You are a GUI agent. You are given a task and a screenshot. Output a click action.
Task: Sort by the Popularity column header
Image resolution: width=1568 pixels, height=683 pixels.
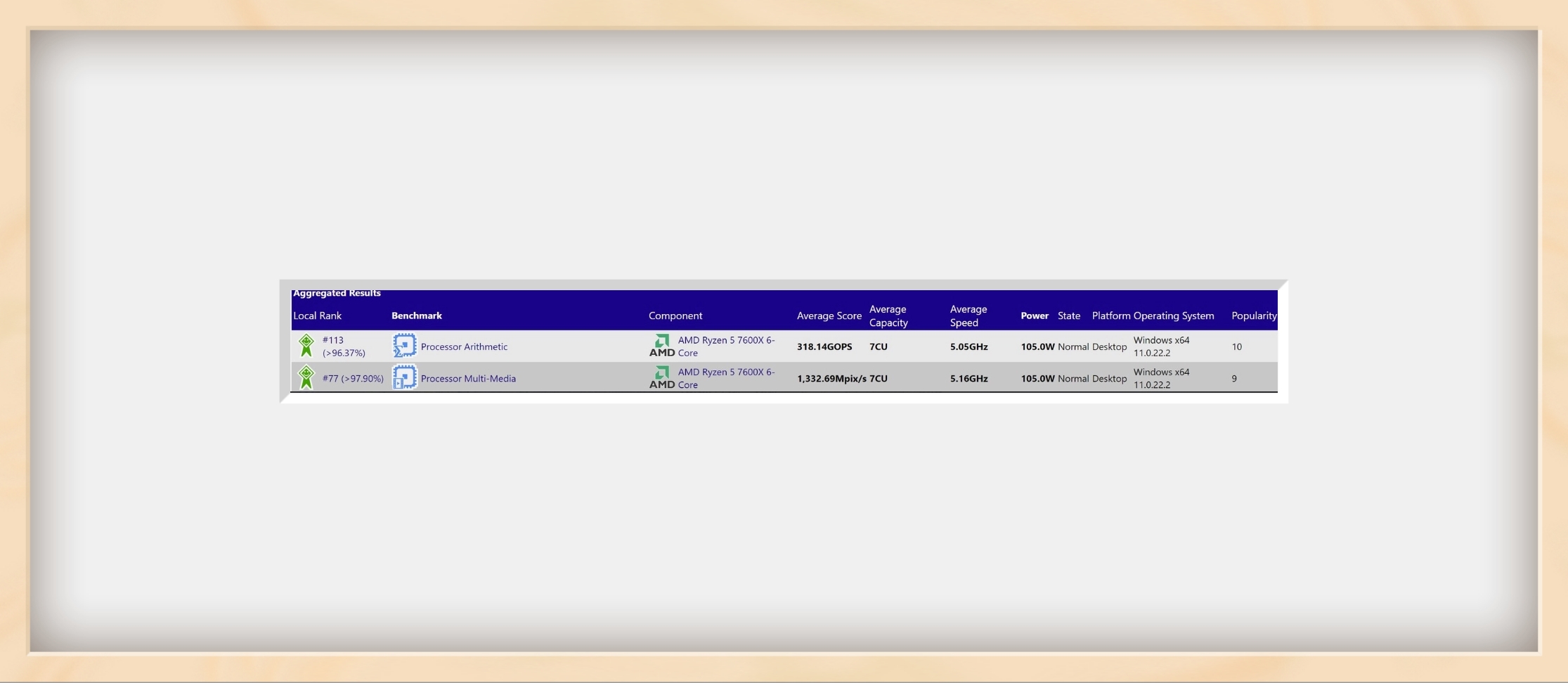coord(1254,316)
